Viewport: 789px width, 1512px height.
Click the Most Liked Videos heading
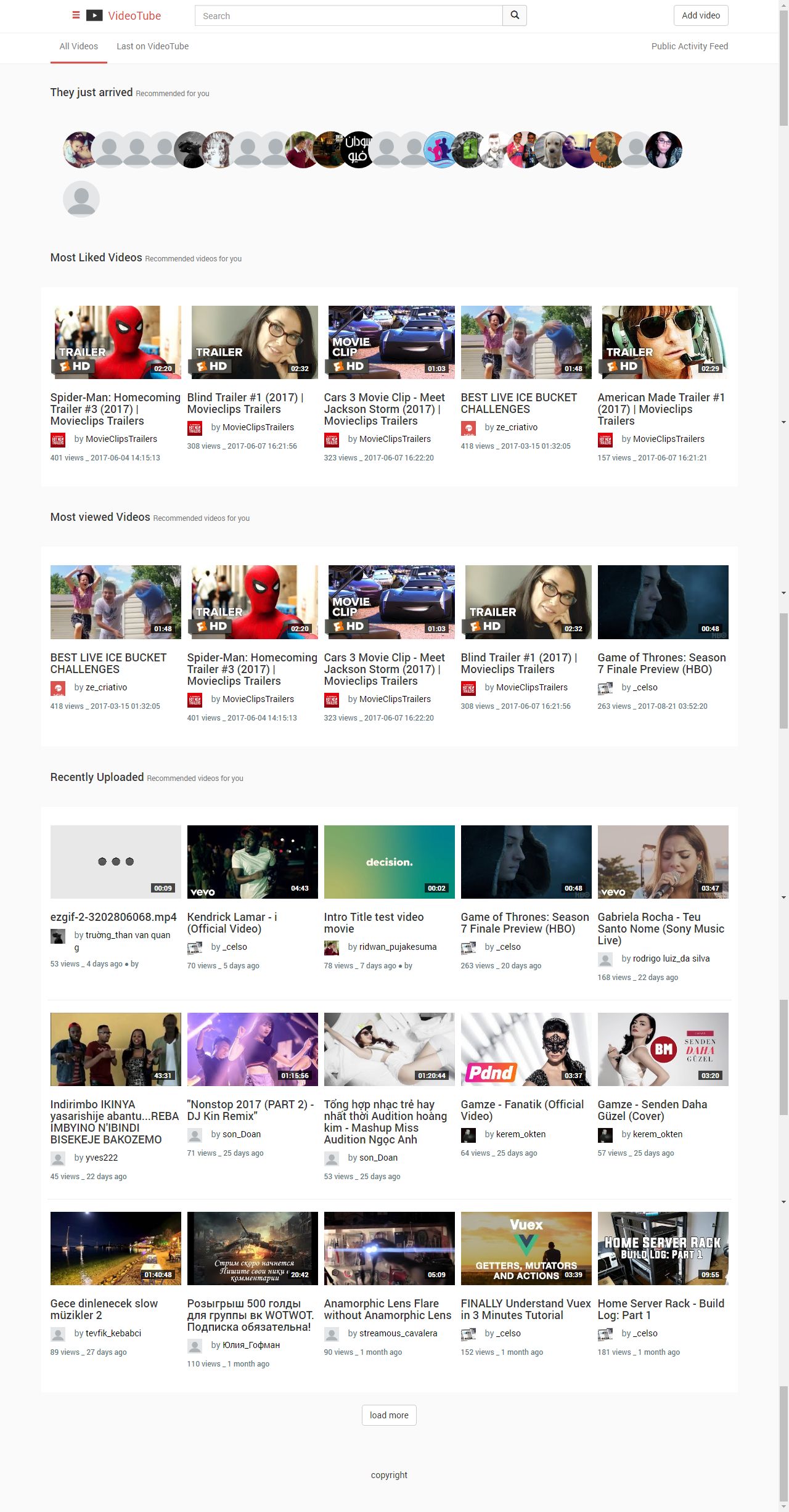tap(96, 258)
